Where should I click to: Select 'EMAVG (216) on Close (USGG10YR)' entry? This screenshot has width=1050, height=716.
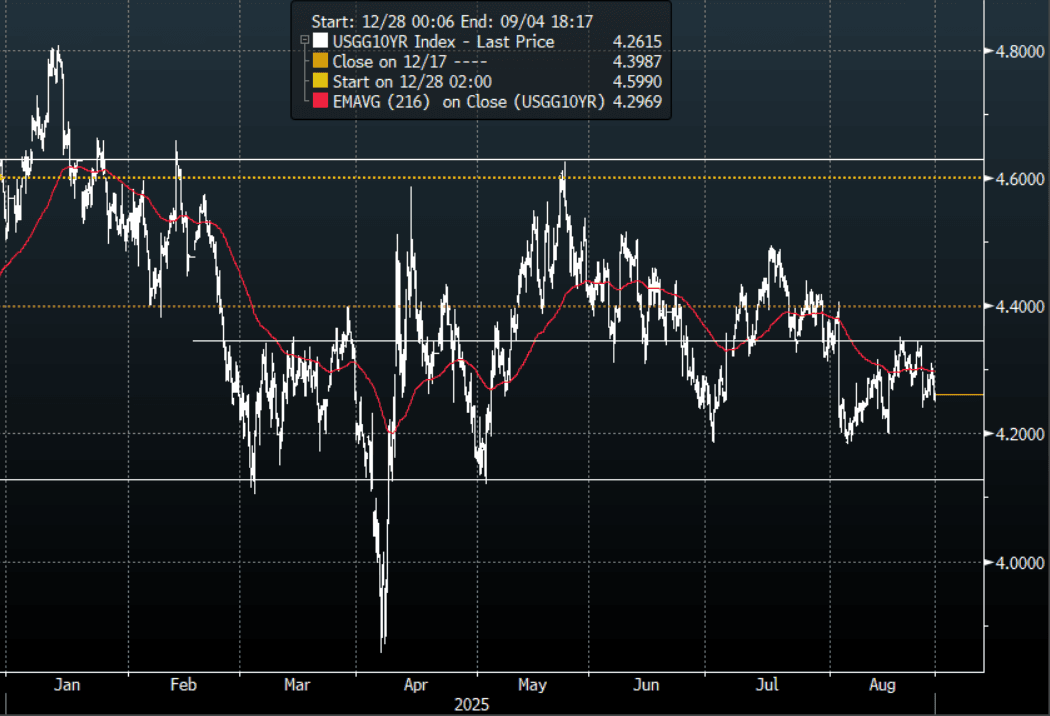[469, 102]
